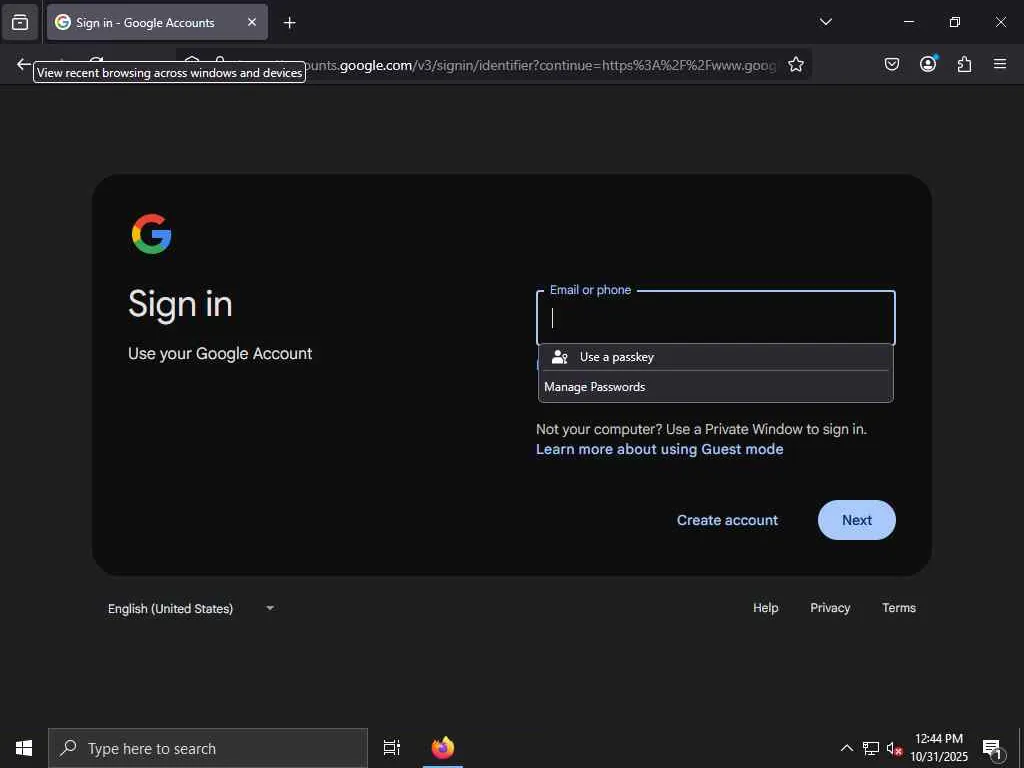Open the muted volume tray icon
Image resolution: width=1024 pixels, height=768 pixels.
click(x=894, y=748)
